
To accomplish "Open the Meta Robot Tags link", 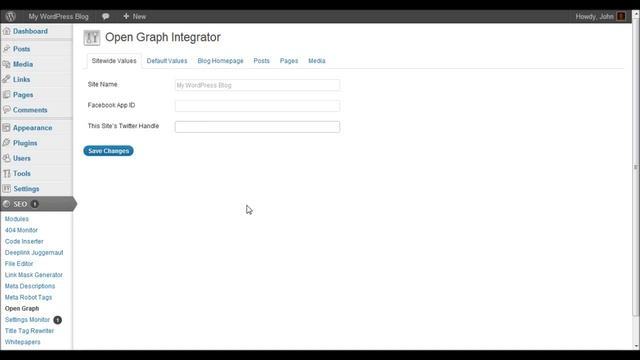I will (x=29, y=298).
